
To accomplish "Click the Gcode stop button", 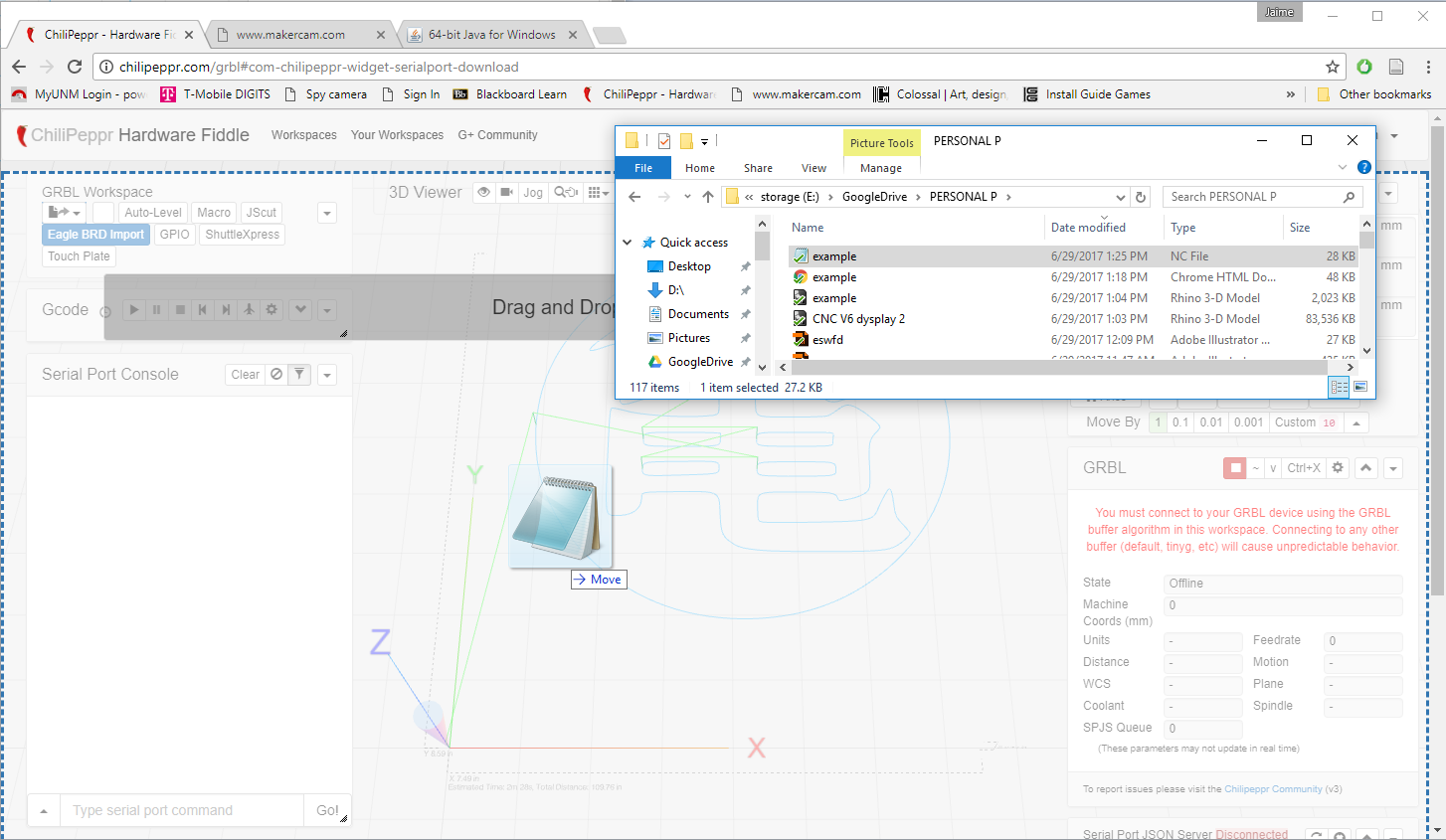I will 180,310.
